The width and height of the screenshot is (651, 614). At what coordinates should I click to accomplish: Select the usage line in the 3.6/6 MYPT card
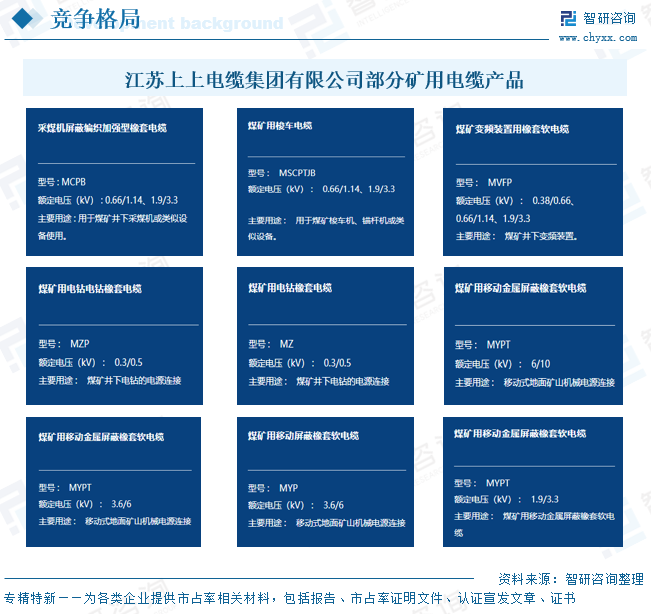point(115,521)
